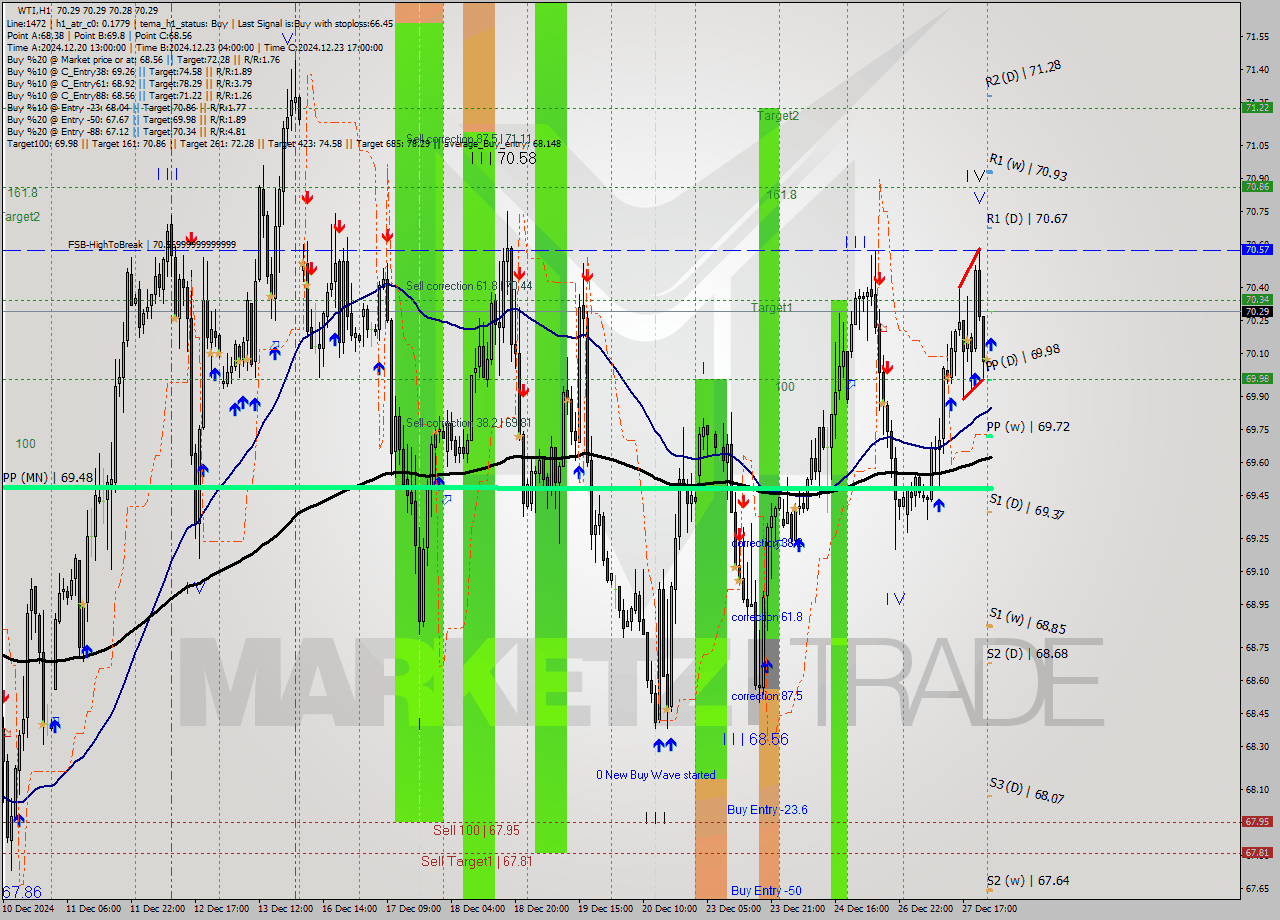Select the '26 Dec 22:00' time axis label

click(928, 909)
